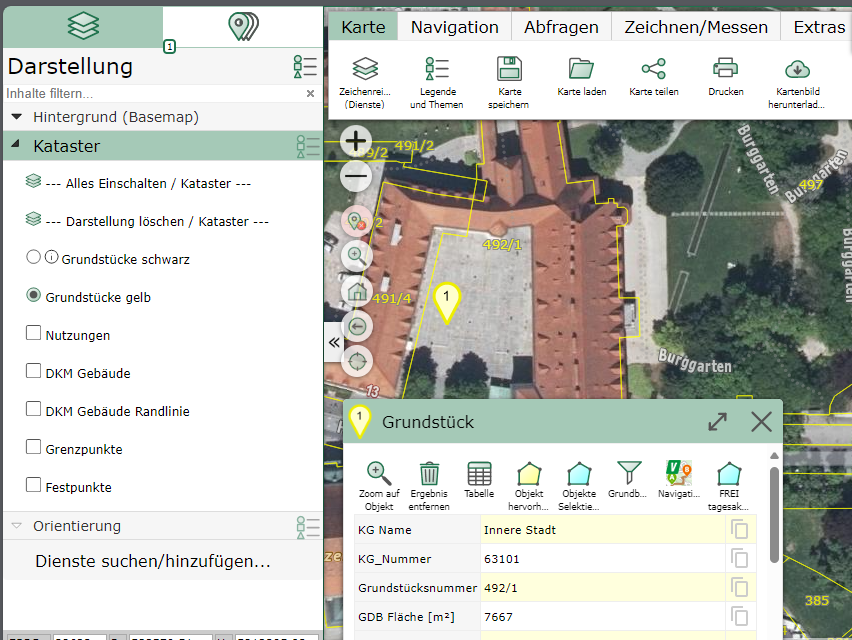Show DKM Gebäude layer
Viewport: 852px width, 640px height.
pos(34,373)
